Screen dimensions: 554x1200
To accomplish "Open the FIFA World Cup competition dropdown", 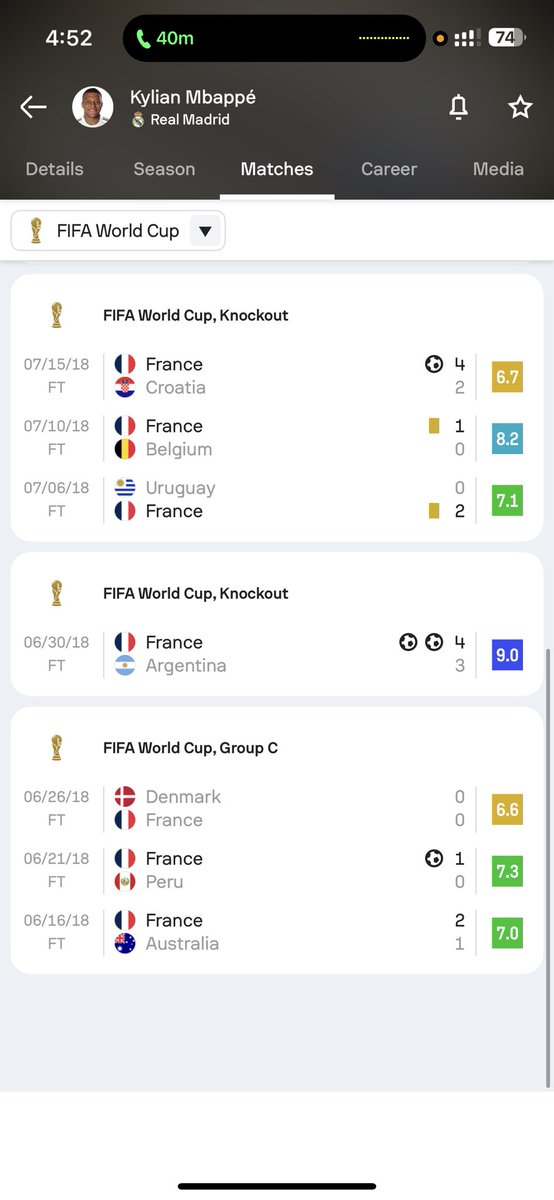I will point(118,231).
